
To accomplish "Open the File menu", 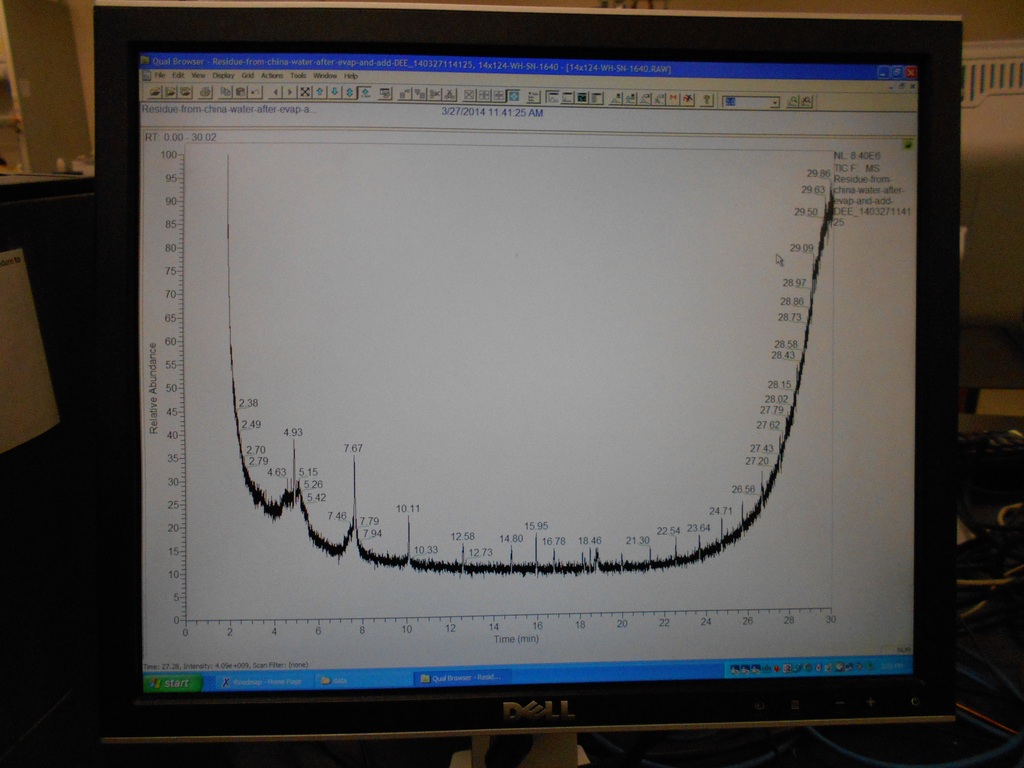I will point(160,75).
